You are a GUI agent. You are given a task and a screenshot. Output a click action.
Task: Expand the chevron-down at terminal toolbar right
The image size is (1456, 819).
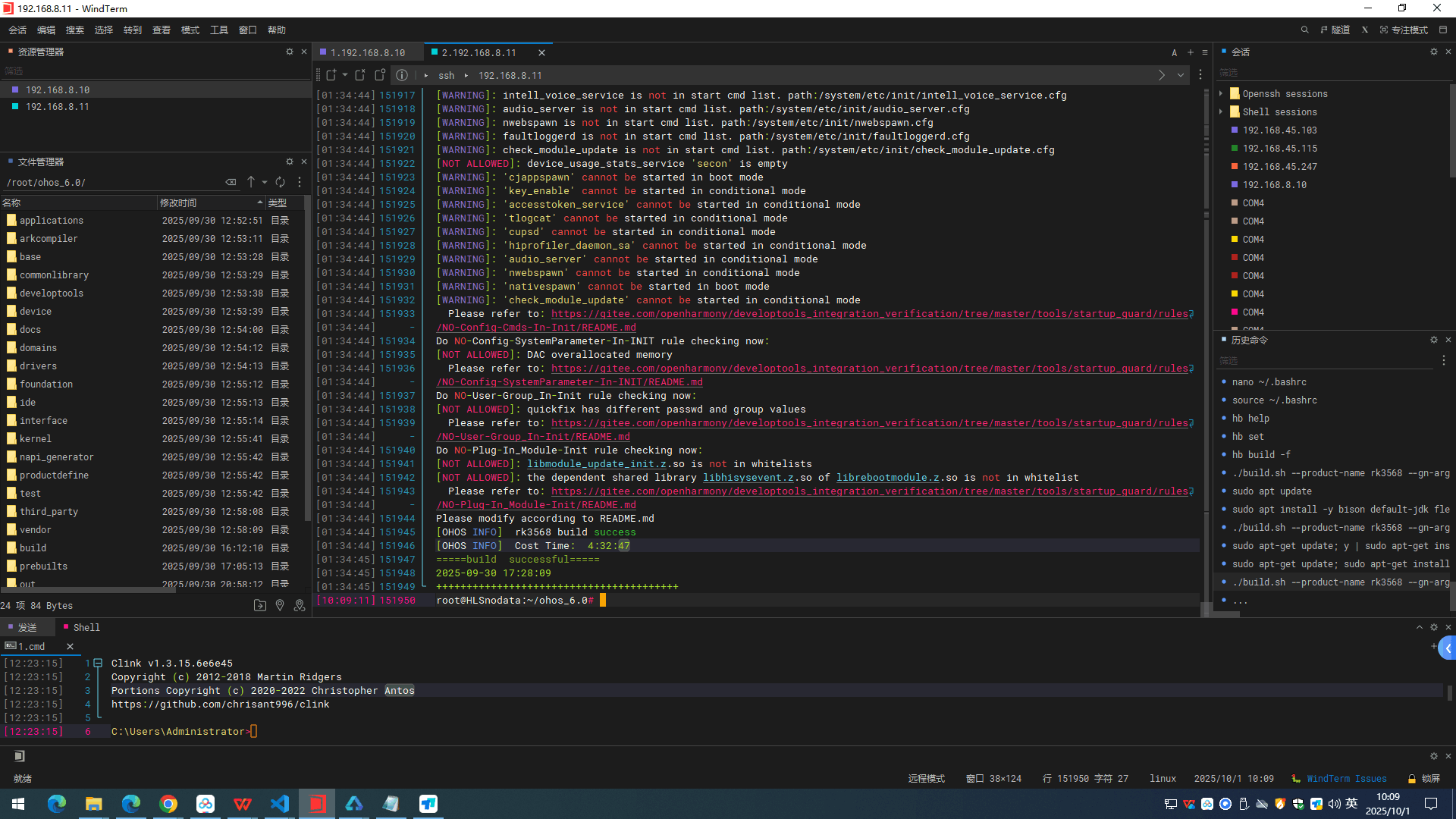1181,75
